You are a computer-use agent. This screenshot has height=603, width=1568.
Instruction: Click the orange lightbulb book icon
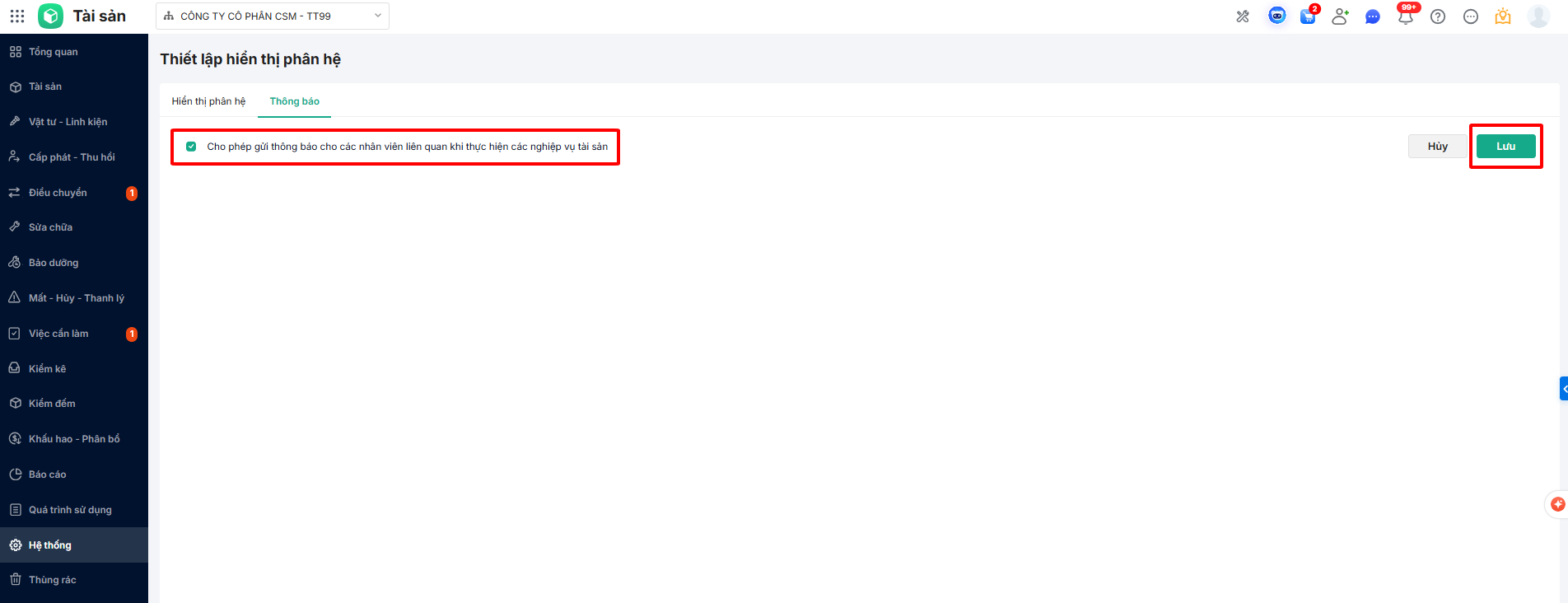click(1503, 16)
